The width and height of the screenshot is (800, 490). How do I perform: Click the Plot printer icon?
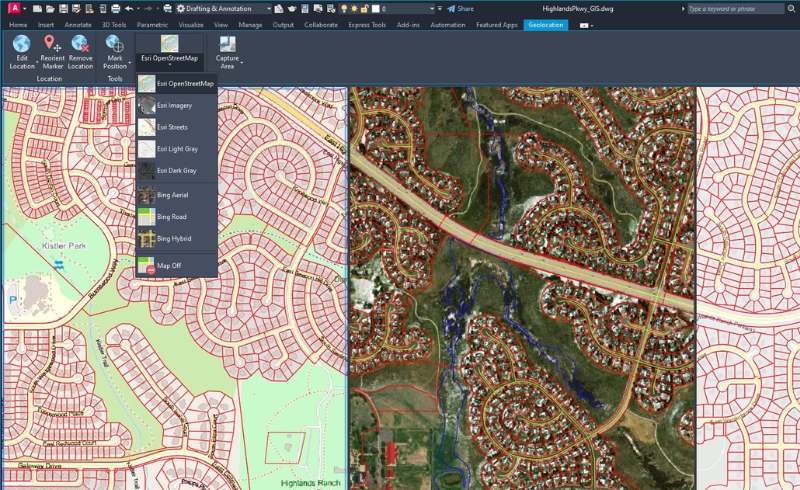[x=116, y=9]
